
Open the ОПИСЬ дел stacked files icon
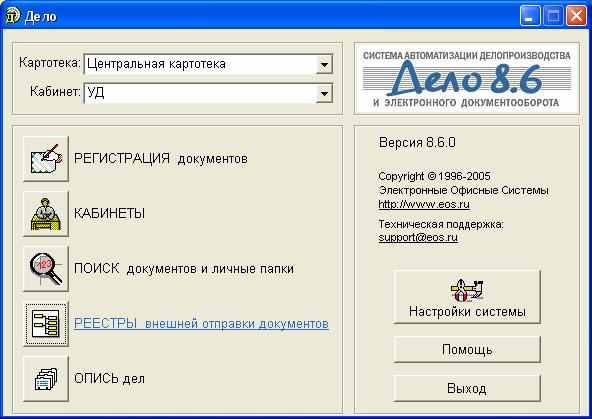(46, 379)
